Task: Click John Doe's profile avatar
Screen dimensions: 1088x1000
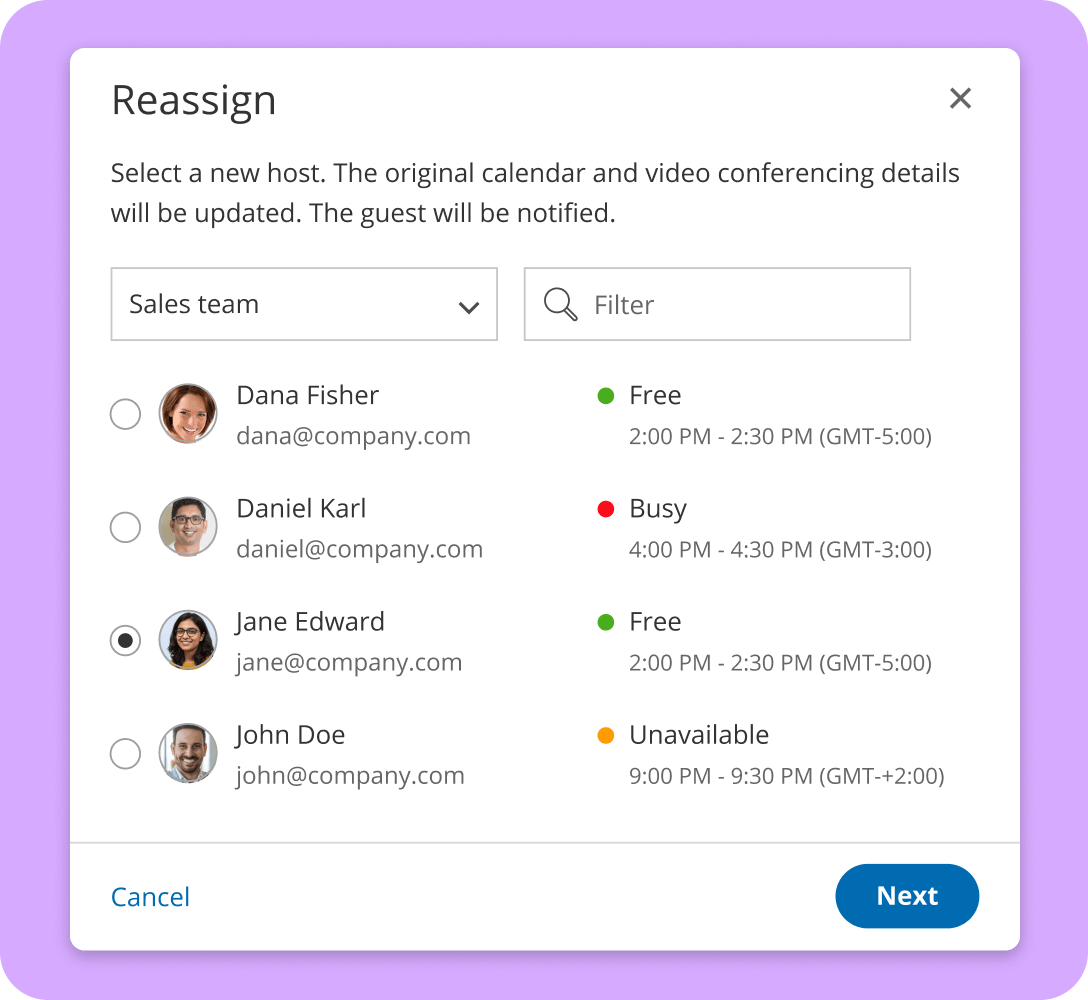Action: point(188,753)
